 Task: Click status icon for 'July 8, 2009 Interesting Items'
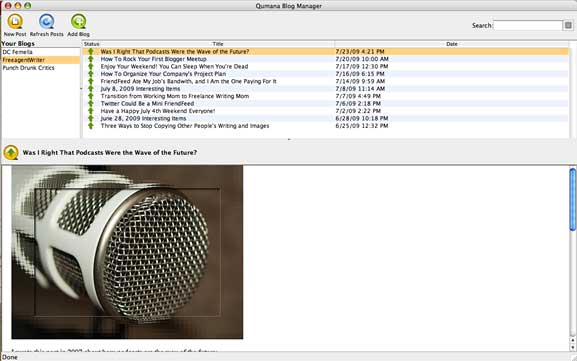91,89
